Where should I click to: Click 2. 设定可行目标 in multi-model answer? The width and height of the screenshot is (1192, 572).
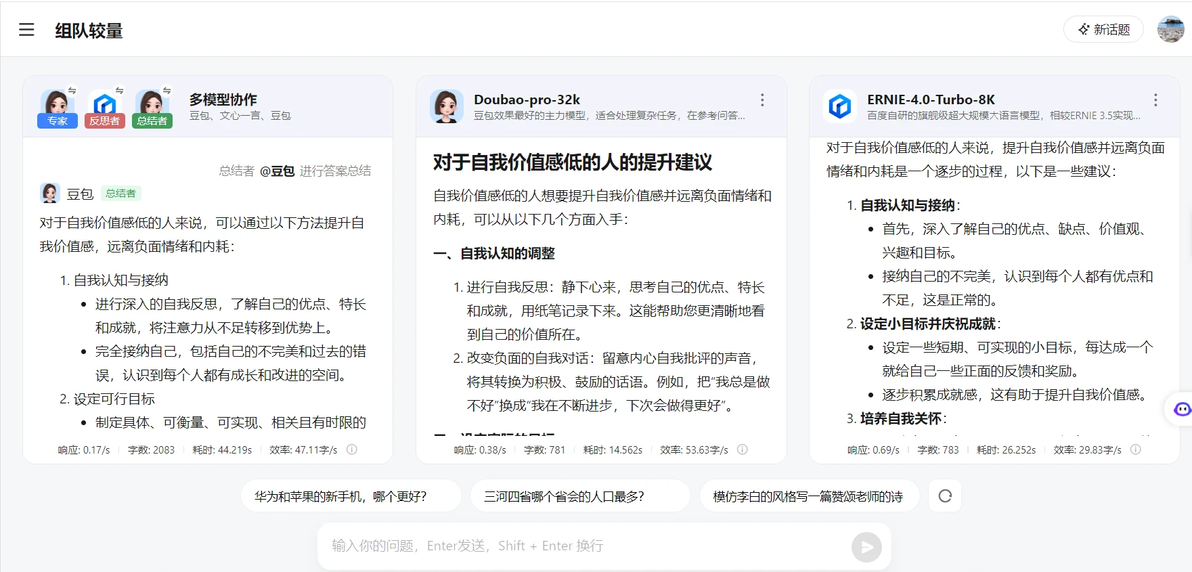point(108,399)
